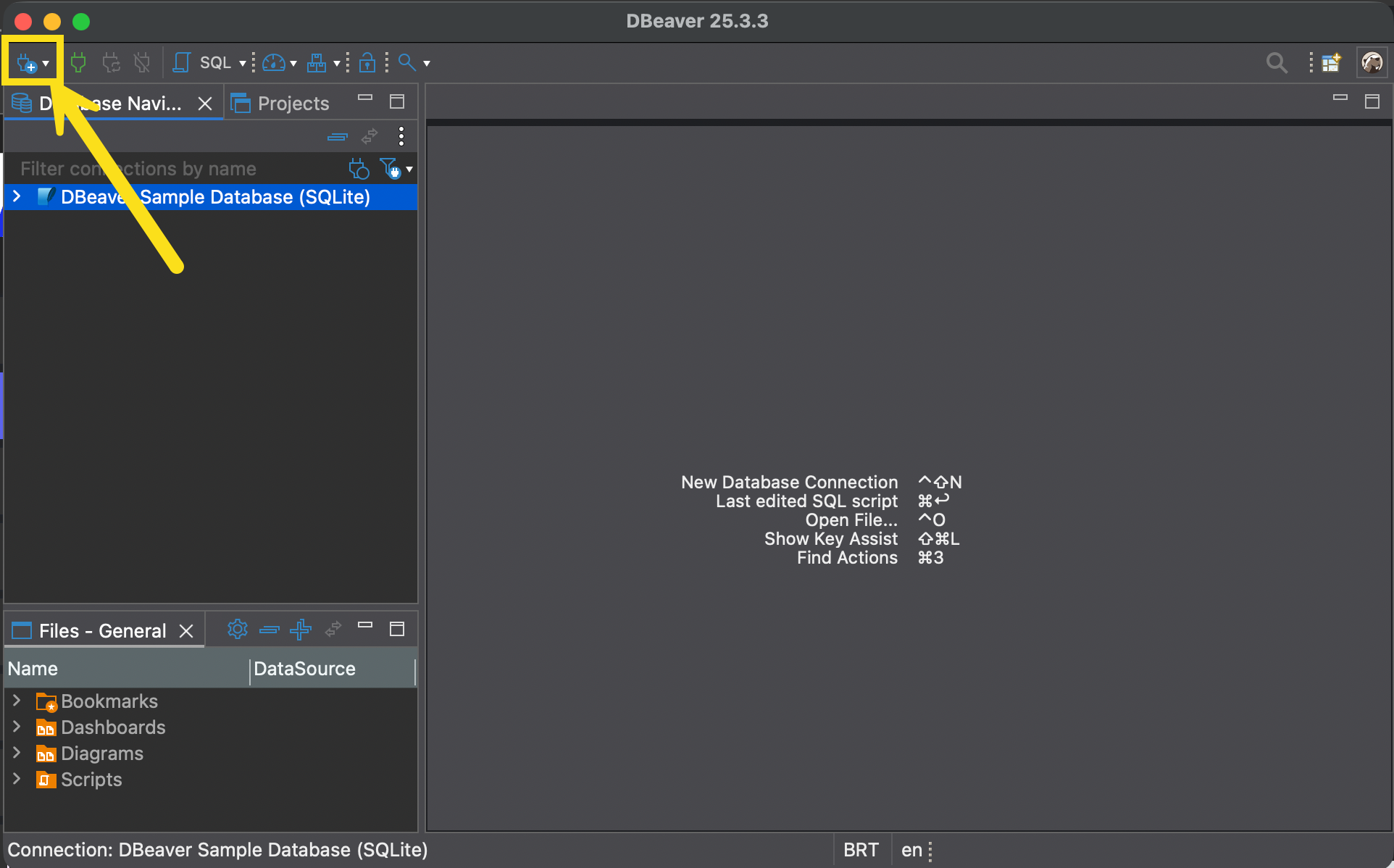Click the lock transaction mode icon
1394x868 pixels.
point(367,63)
